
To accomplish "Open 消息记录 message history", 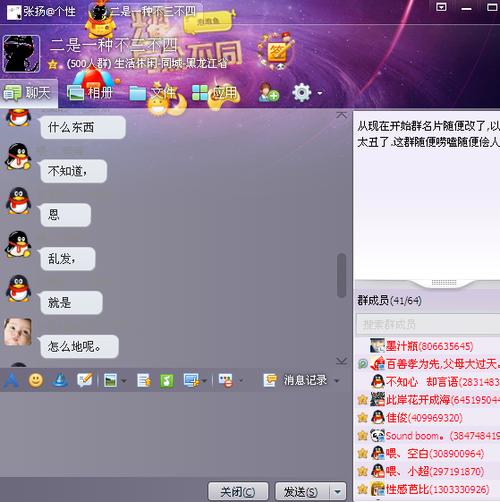I will tap(304, 380).
